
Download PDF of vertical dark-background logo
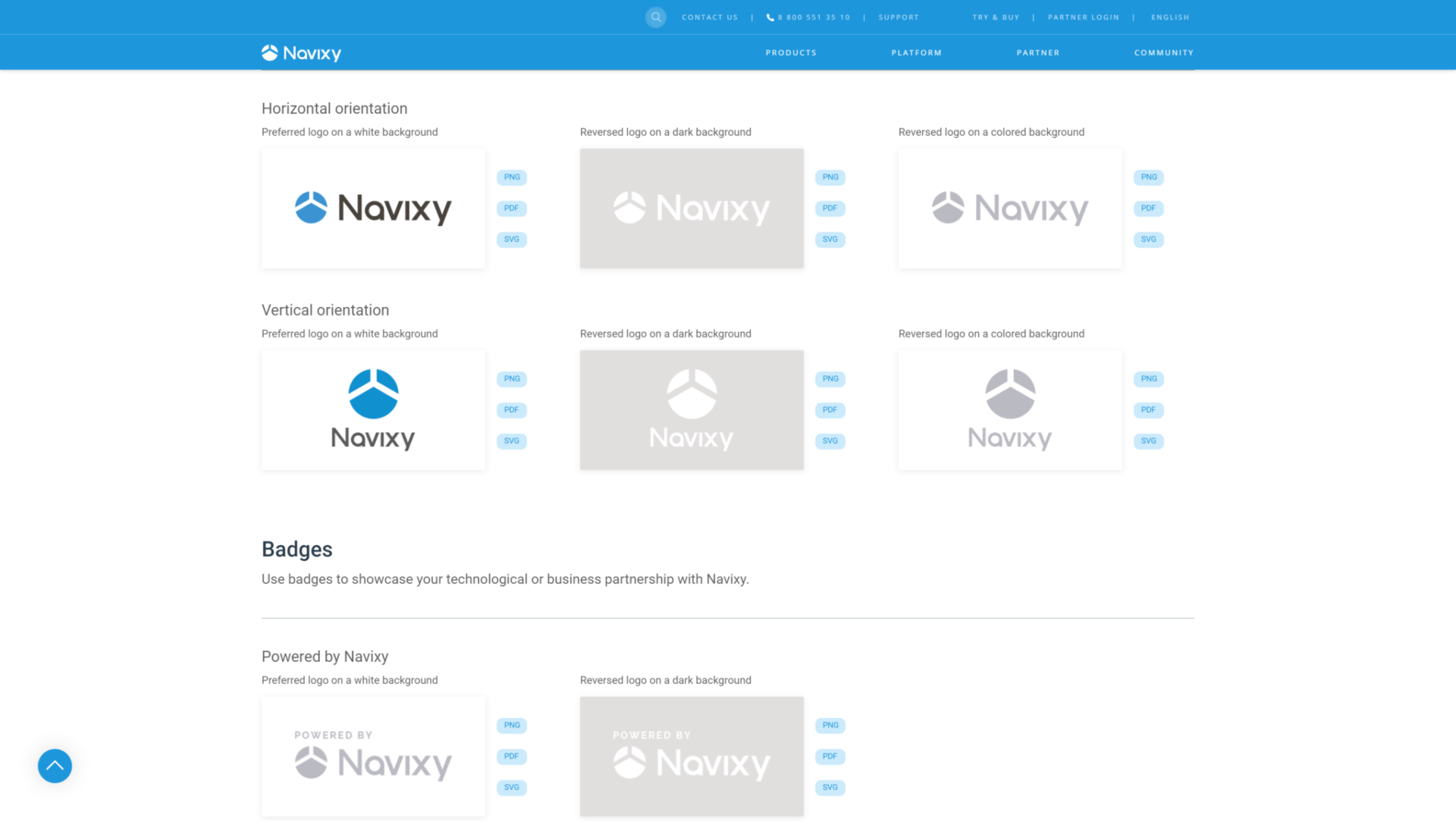click(830, 410)
